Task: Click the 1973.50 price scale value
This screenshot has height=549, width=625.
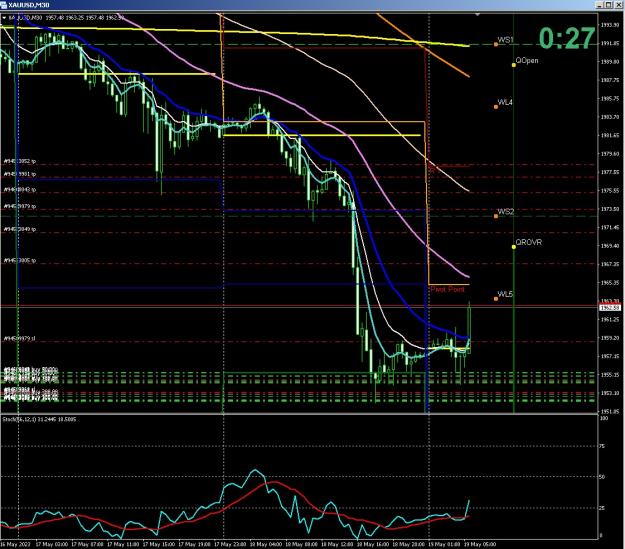Action: click(x=610, y=209)
